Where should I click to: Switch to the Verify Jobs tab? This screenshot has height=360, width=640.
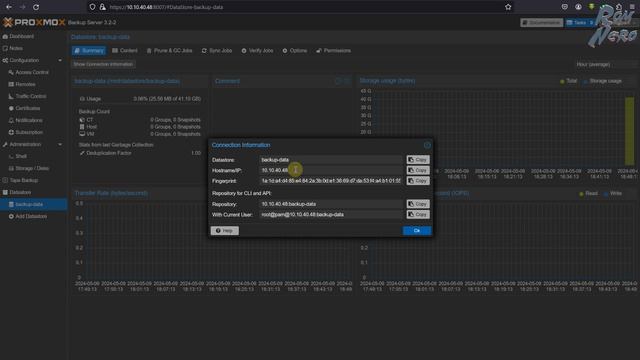[257, 51]
